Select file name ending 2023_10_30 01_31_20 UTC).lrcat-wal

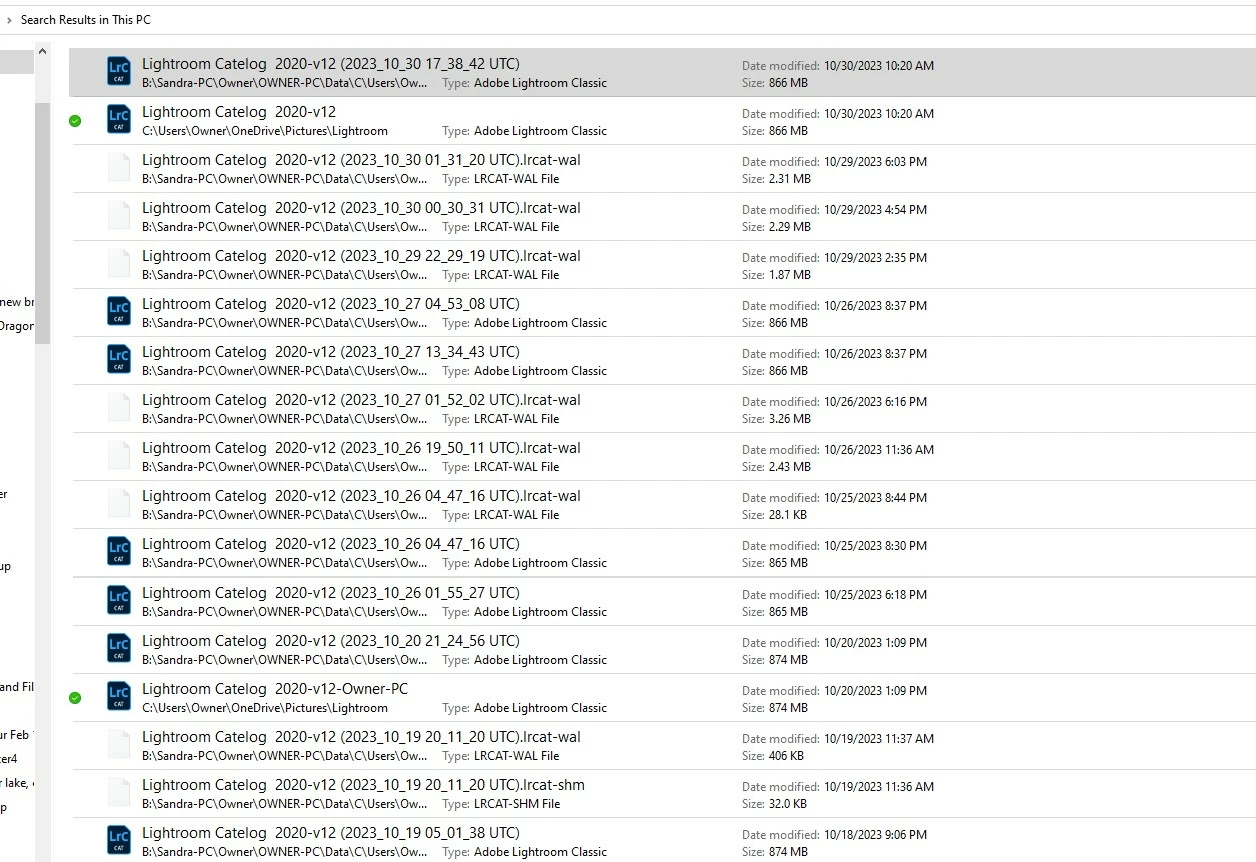tap(361, 160)
